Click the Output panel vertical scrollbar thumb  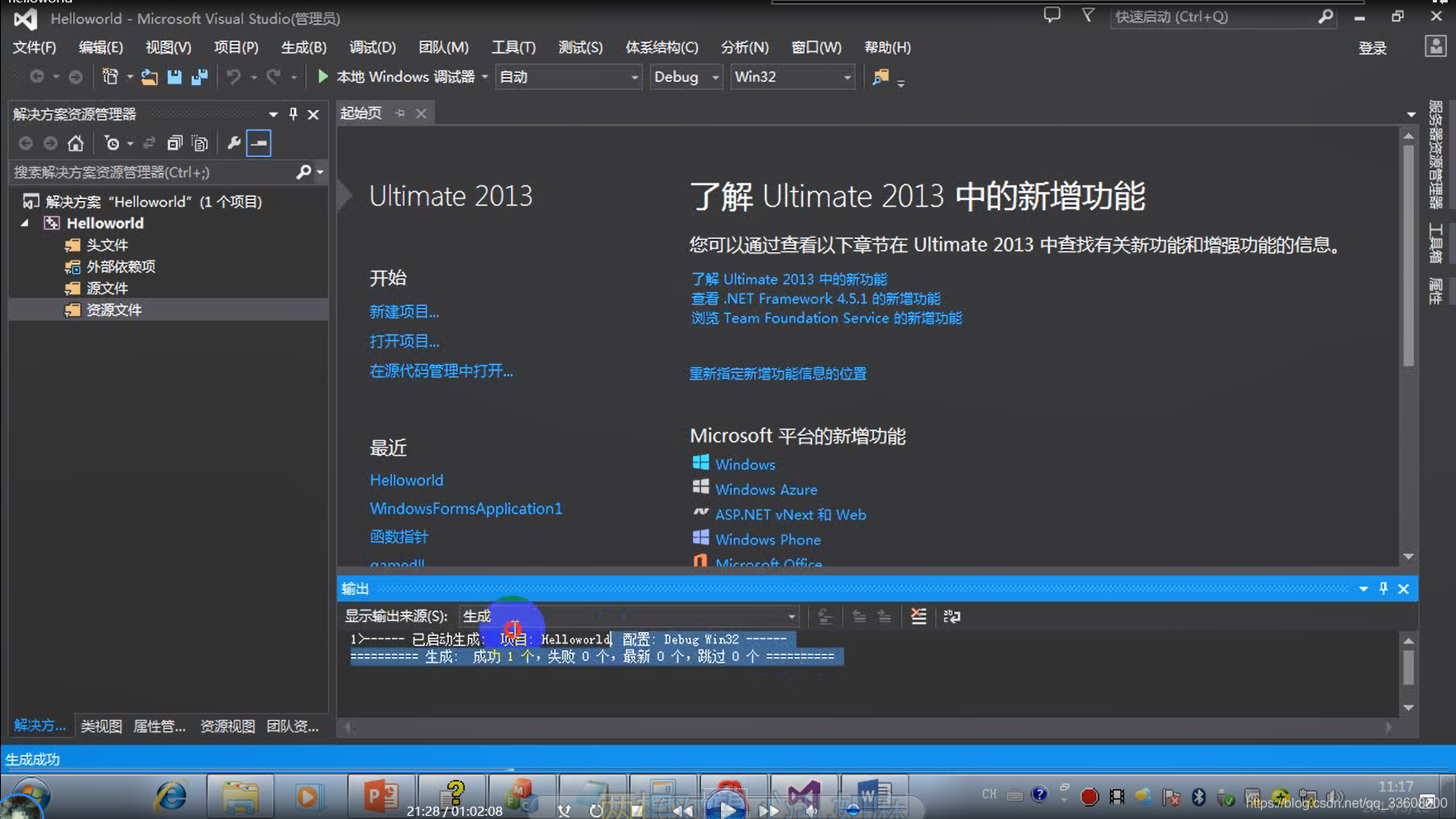[x=1409, y=667]
